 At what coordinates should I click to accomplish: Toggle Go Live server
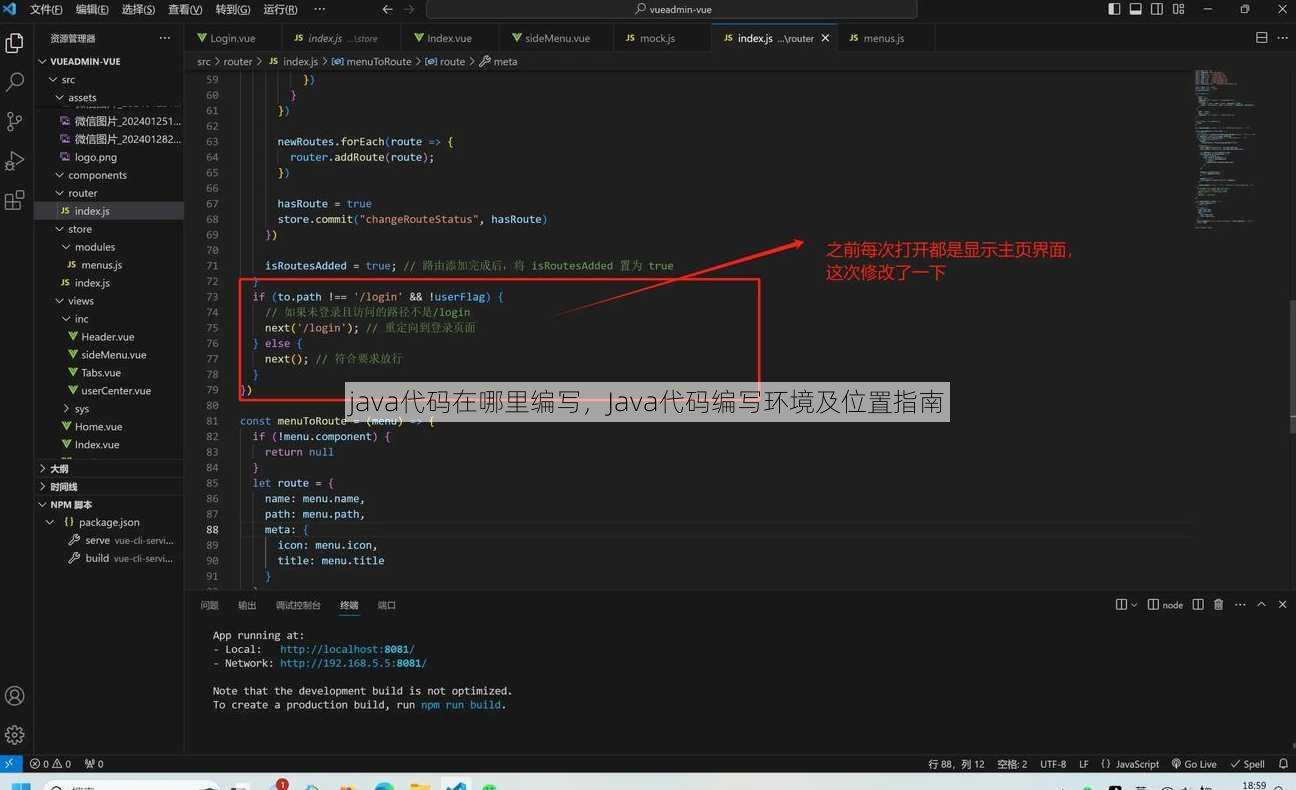click(x=1194, y=764)
